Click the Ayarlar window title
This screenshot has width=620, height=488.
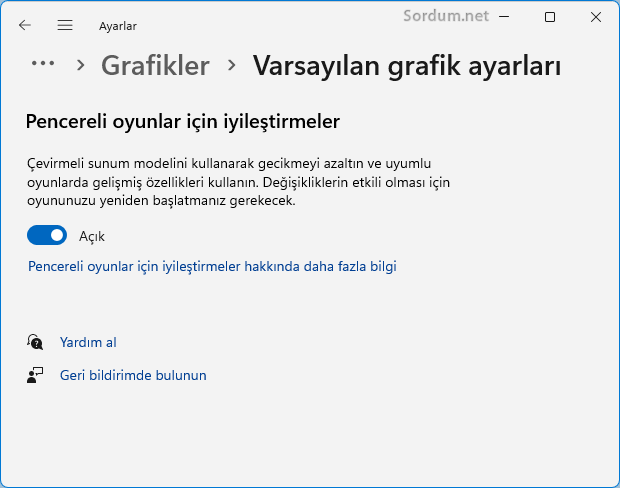click(118, 26)
